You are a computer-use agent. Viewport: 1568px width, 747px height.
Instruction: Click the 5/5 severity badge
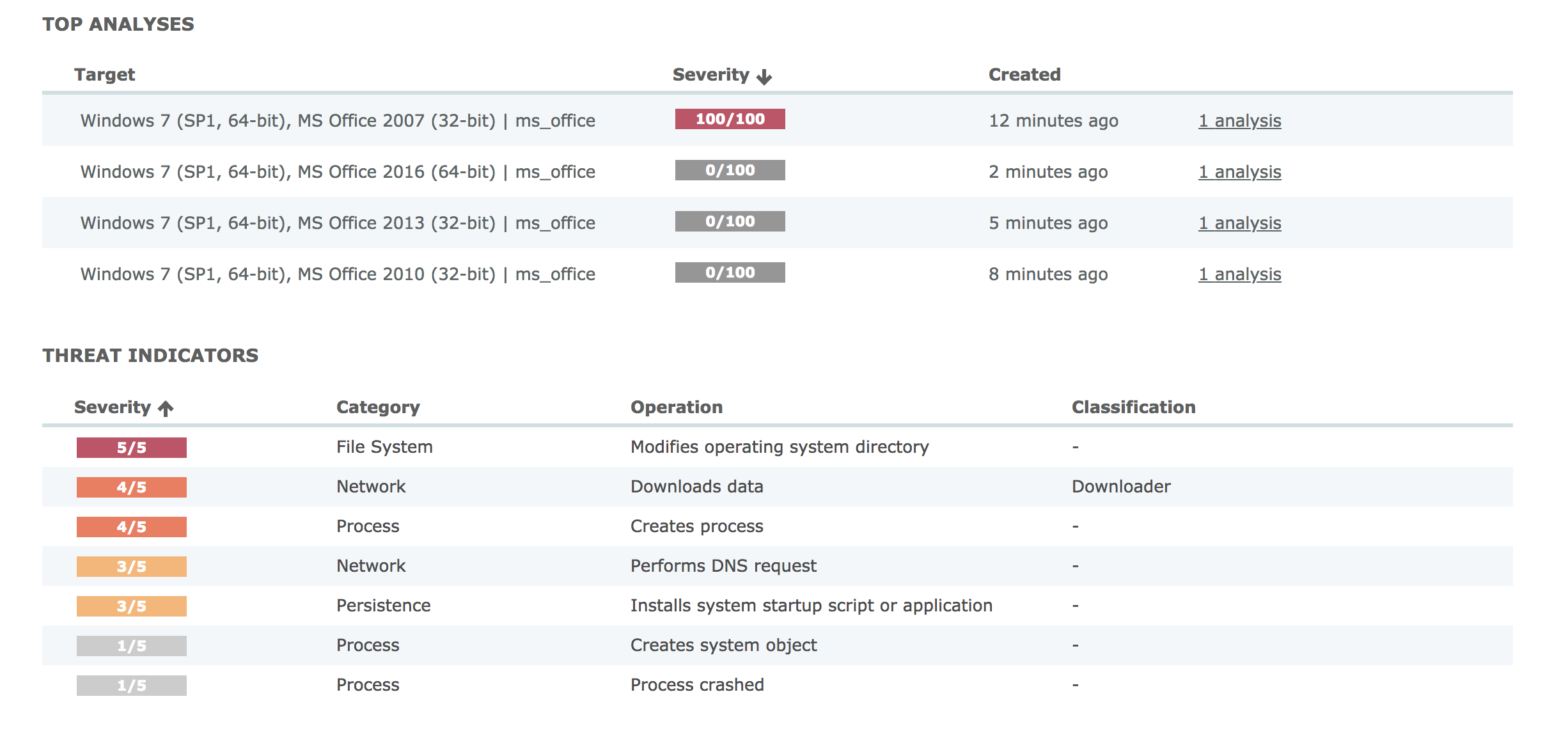click(132, 448)
